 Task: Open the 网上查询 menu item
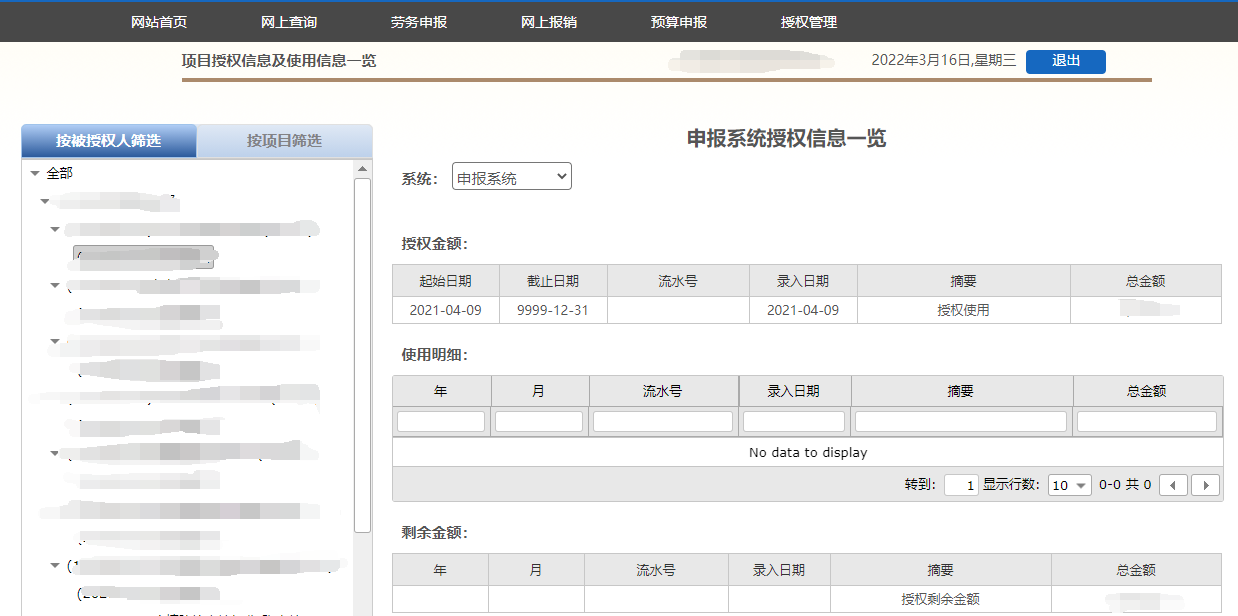289,22
